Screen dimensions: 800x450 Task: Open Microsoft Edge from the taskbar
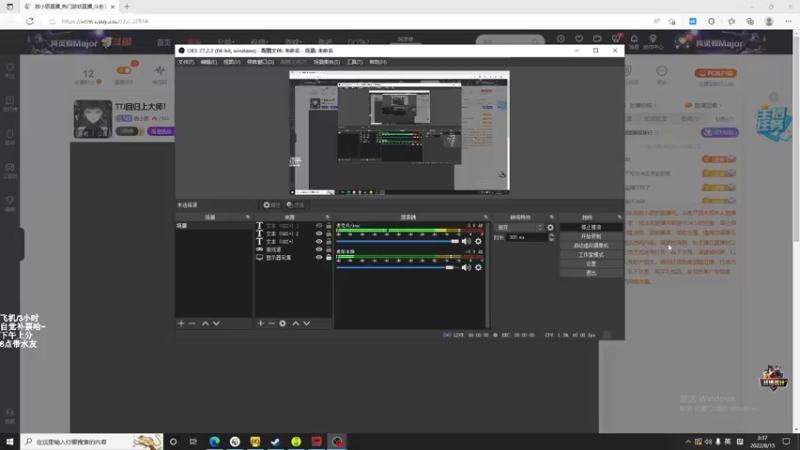tap(214, 441)
